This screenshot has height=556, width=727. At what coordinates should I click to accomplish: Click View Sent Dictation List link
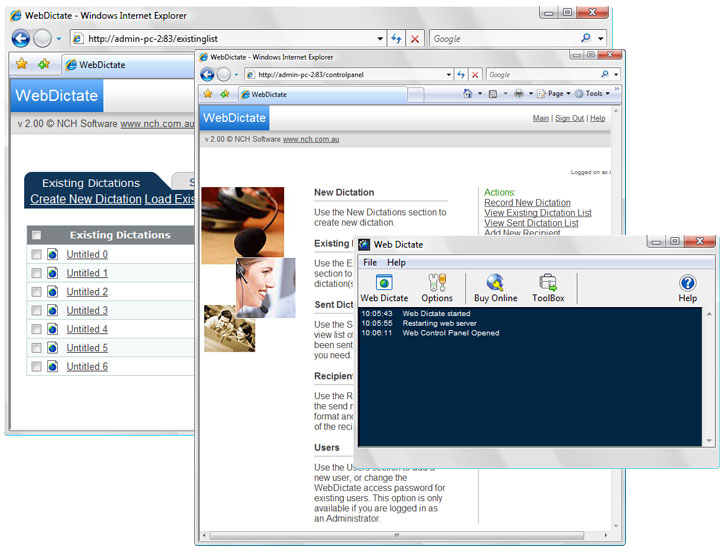coord(531,223)
